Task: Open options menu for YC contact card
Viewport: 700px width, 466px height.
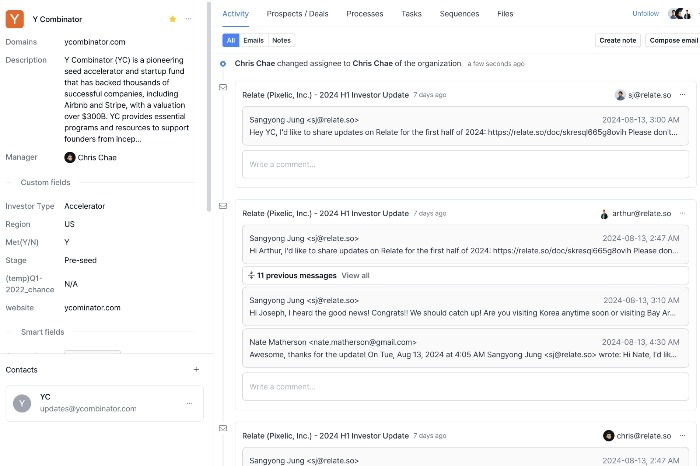Action: (x=190, y=404)
